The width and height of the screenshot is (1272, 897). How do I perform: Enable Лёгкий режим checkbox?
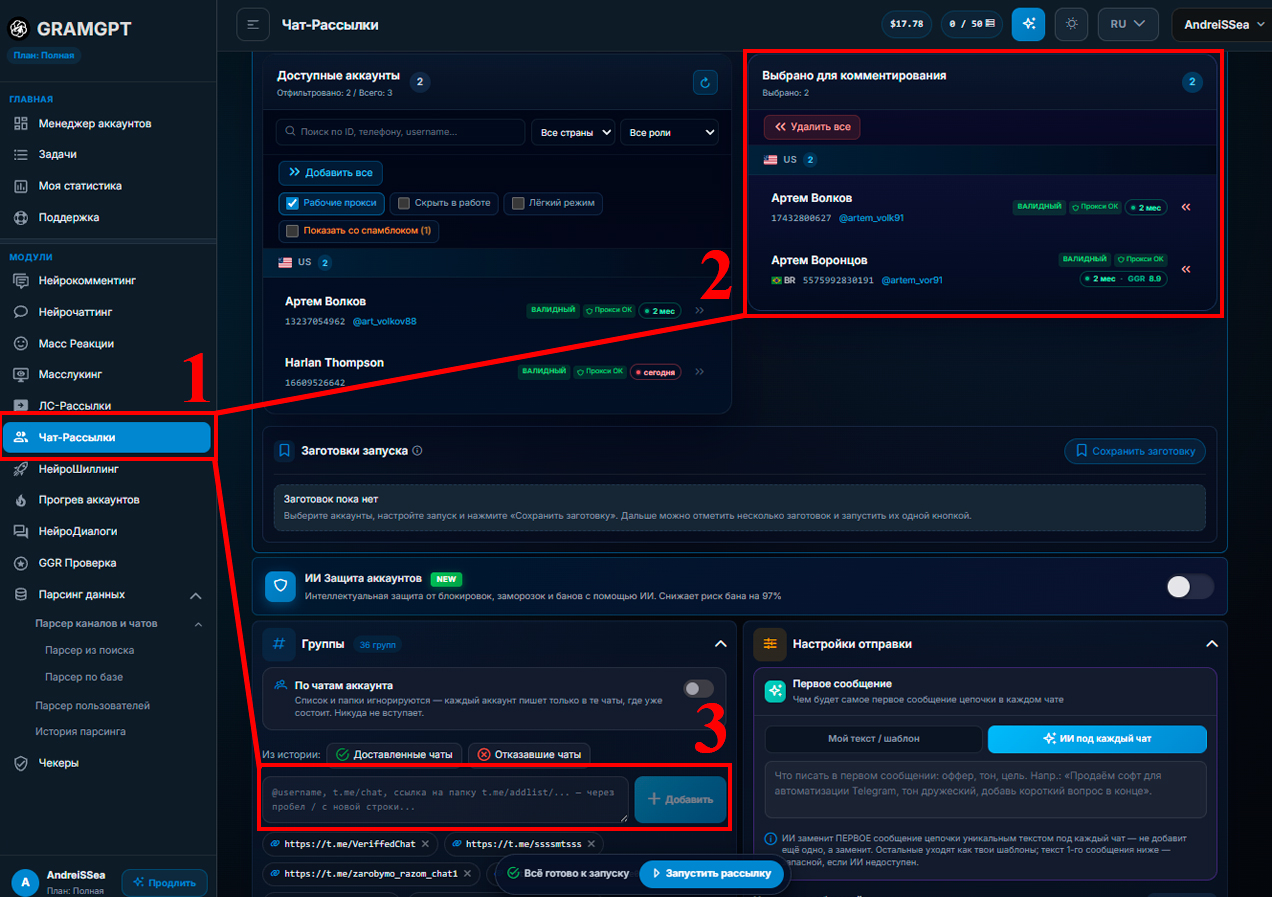518,203
